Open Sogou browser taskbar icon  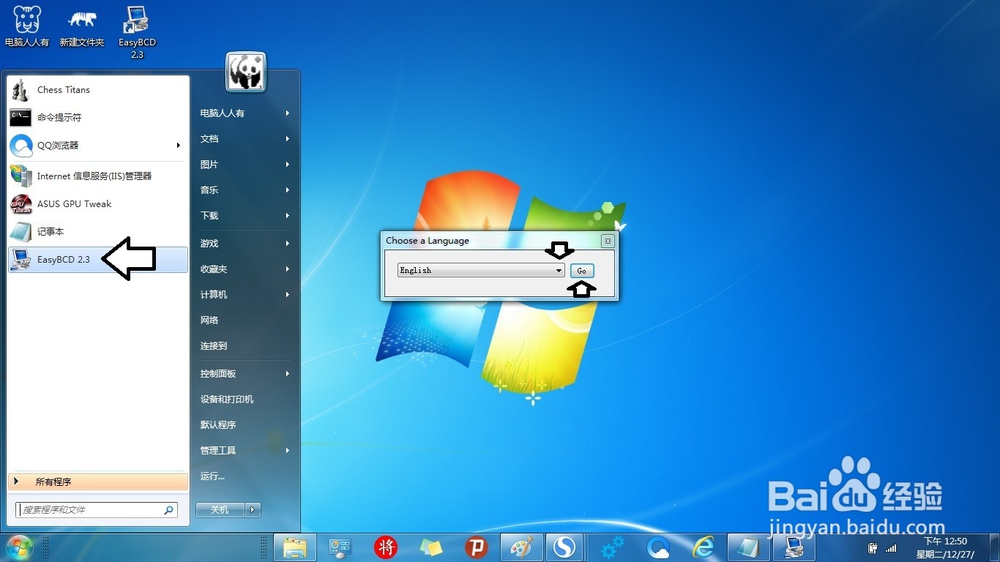[x=564, y=547]
